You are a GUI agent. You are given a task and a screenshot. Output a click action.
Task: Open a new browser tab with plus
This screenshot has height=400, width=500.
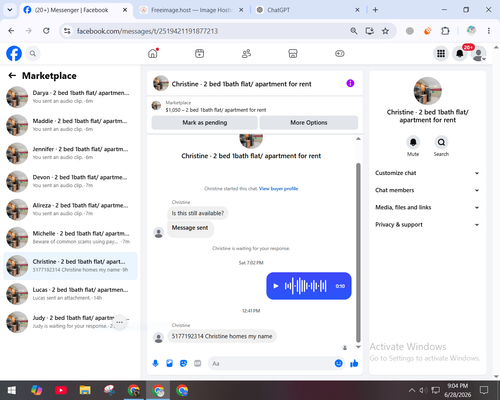[x=375, y=10]
